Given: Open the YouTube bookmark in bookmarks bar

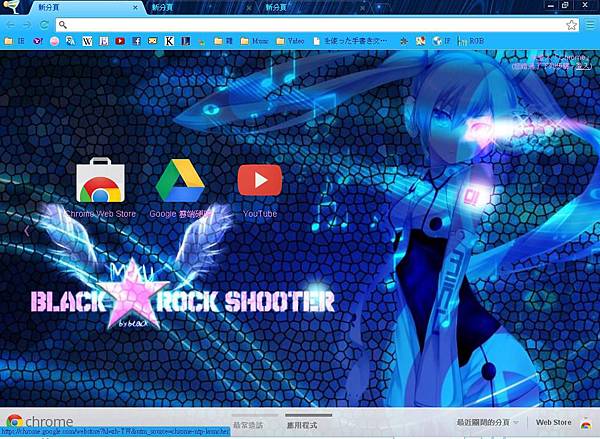Looking at the screenshot, I should (x=120, y=41).
